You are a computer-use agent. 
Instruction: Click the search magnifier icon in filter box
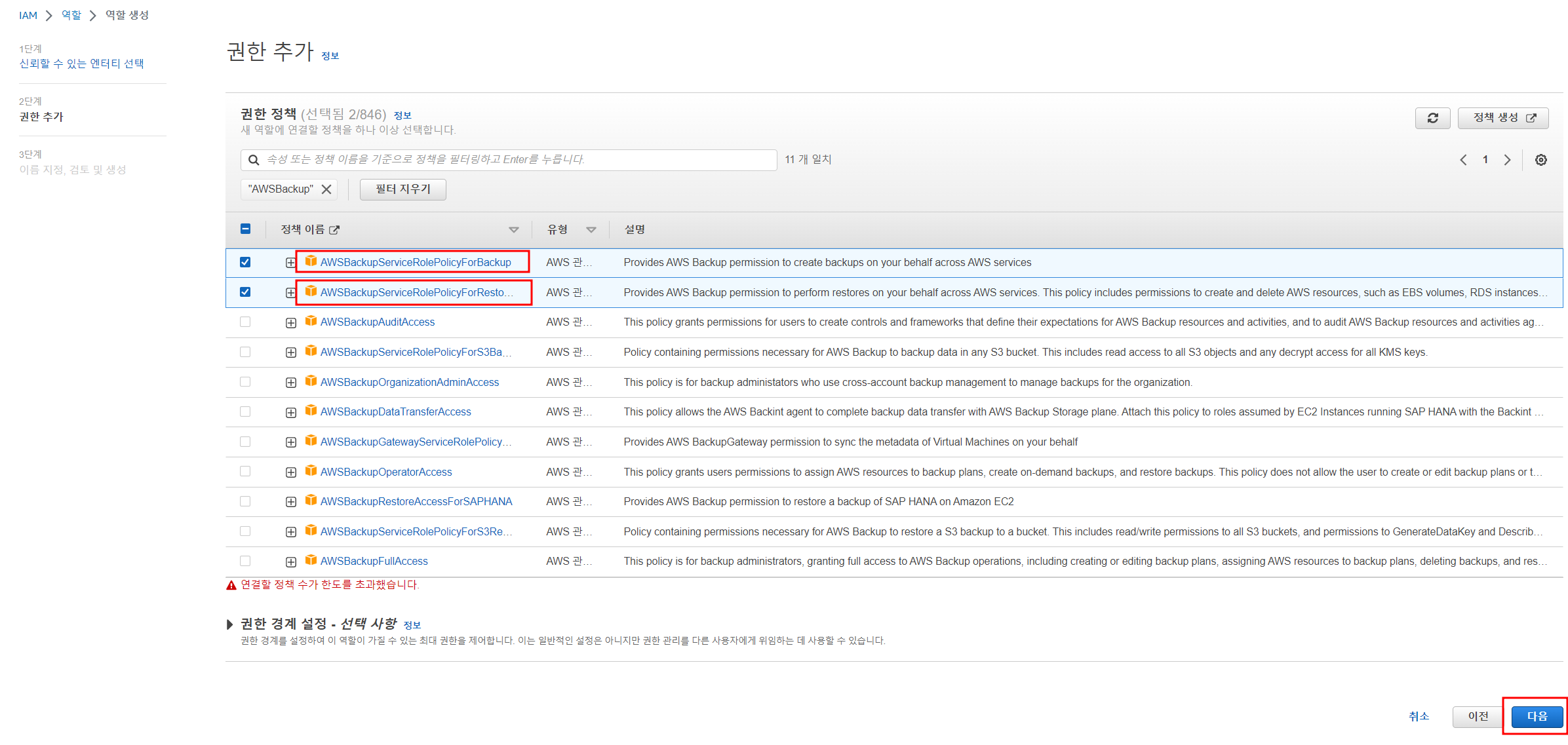(x=254, y=160)
